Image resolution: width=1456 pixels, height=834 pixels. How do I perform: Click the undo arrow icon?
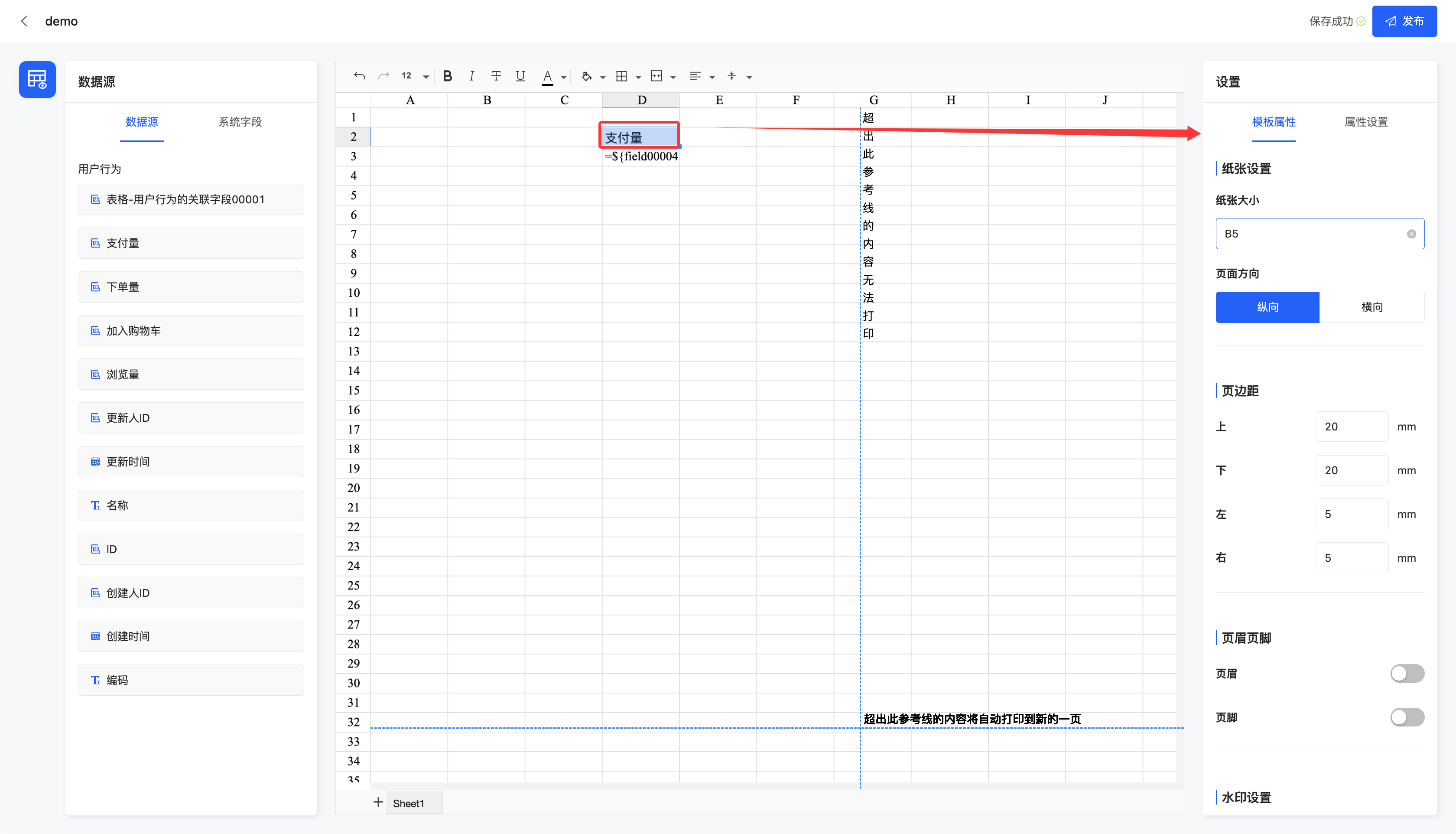point(359,76)
